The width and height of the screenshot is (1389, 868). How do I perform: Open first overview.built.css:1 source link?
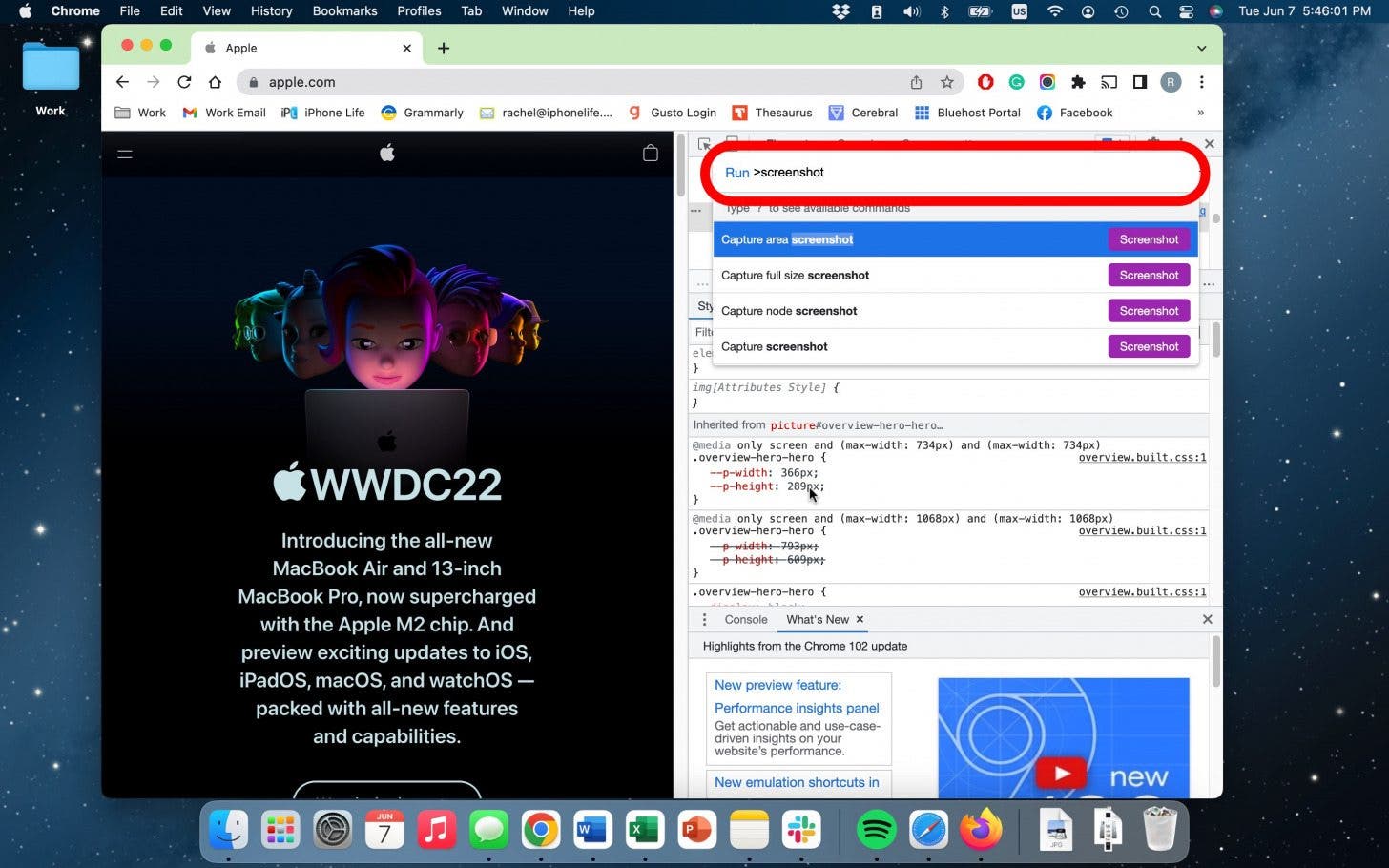1142,458
